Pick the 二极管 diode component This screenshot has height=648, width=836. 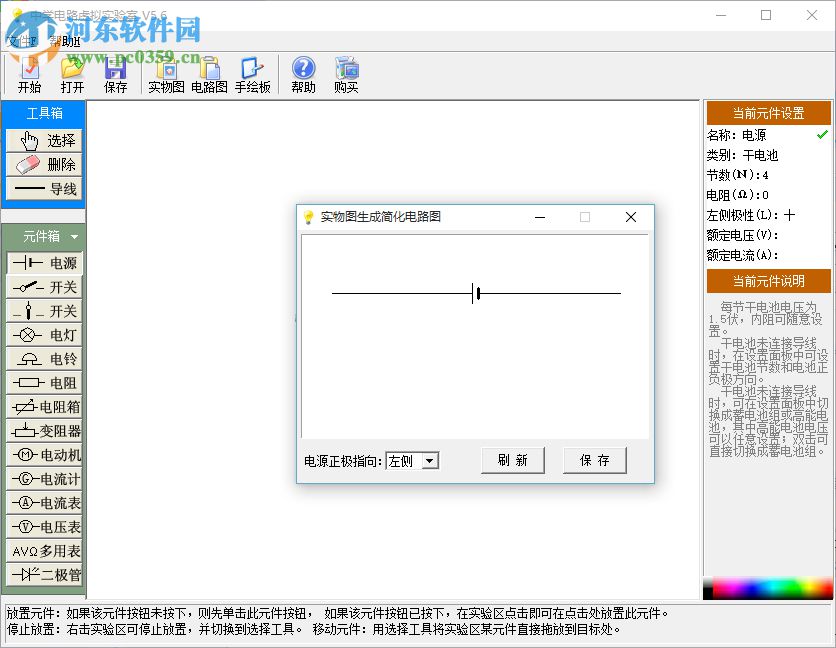[45, 575]
